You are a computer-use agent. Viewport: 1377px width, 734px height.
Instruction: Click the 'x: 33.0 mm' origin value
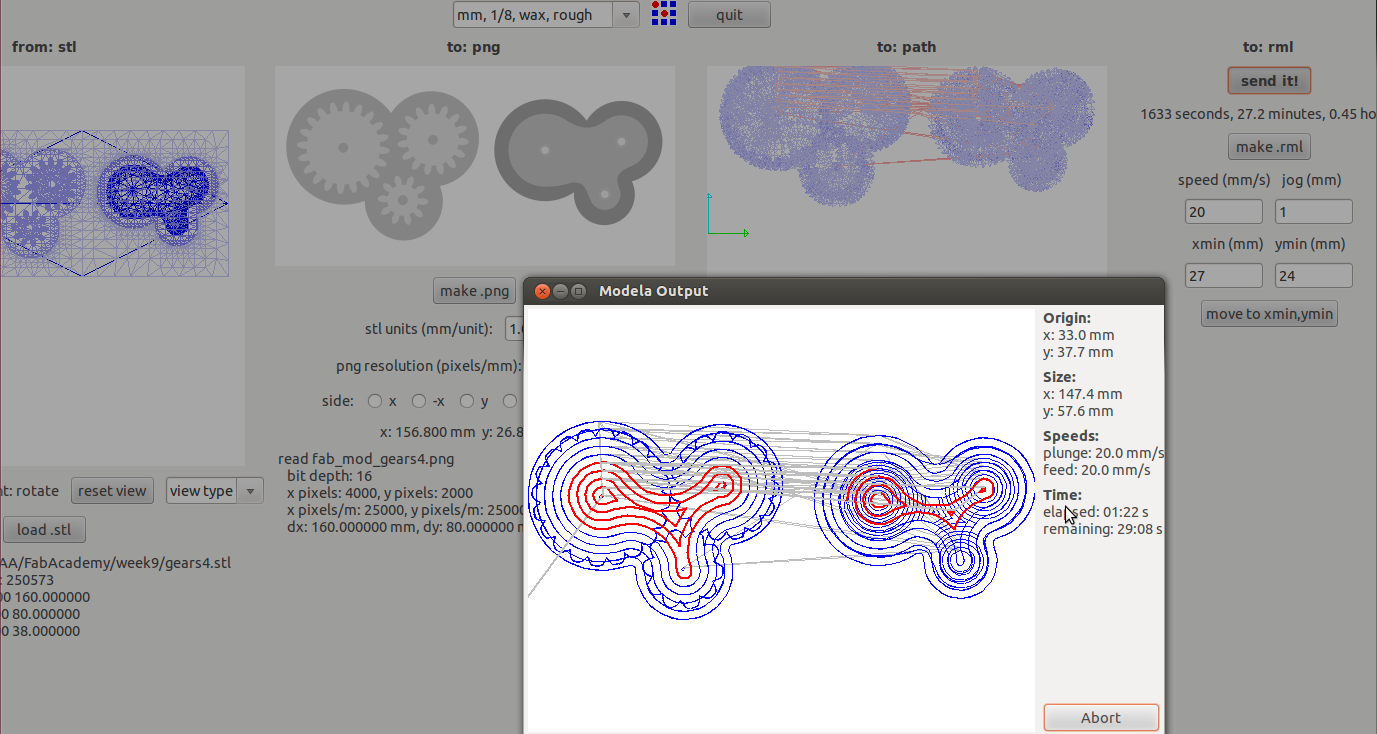[x=1078, y=335]
